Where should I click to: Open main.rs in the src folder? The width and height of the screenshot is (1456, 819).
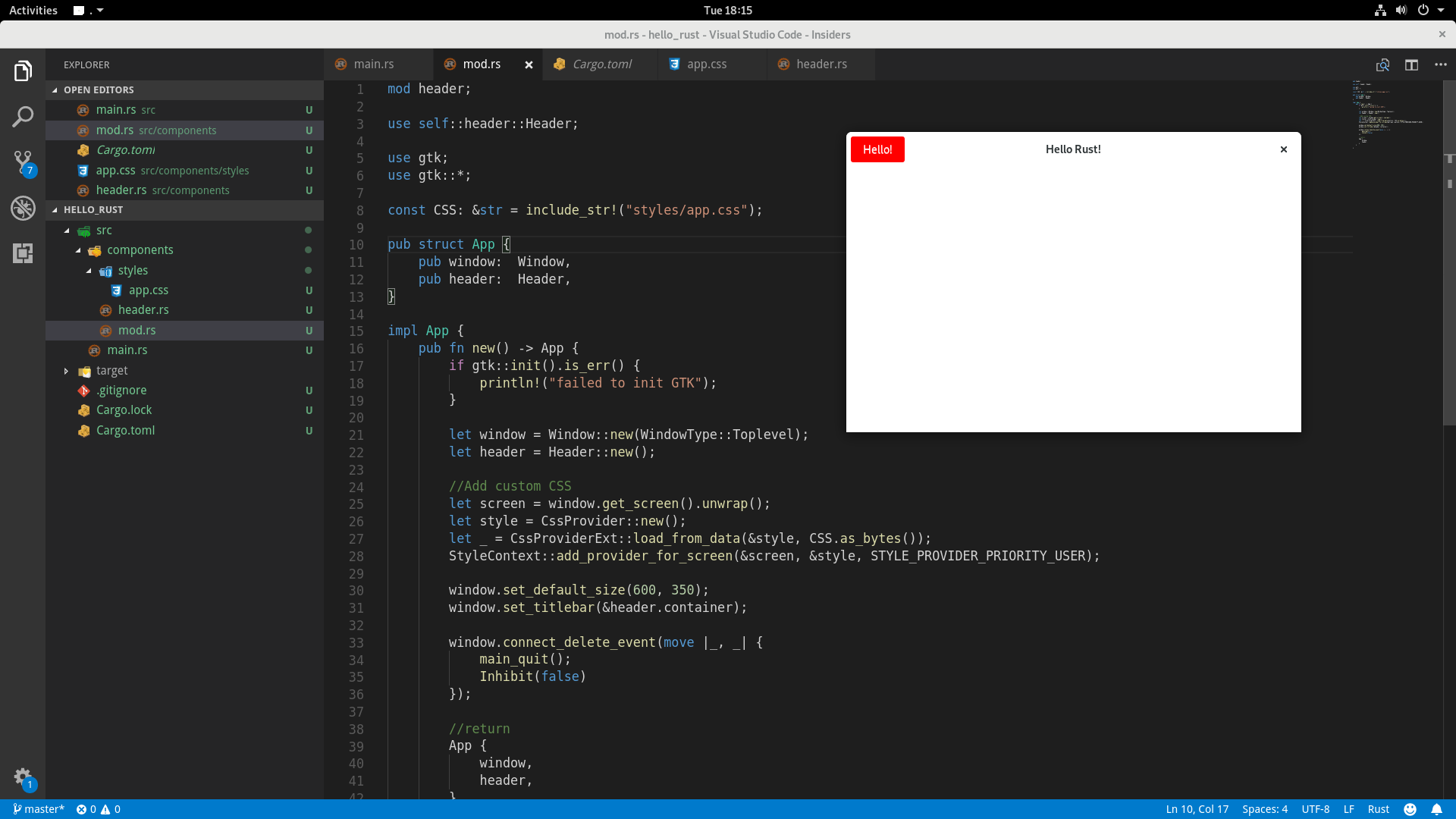tap(184, 350)
